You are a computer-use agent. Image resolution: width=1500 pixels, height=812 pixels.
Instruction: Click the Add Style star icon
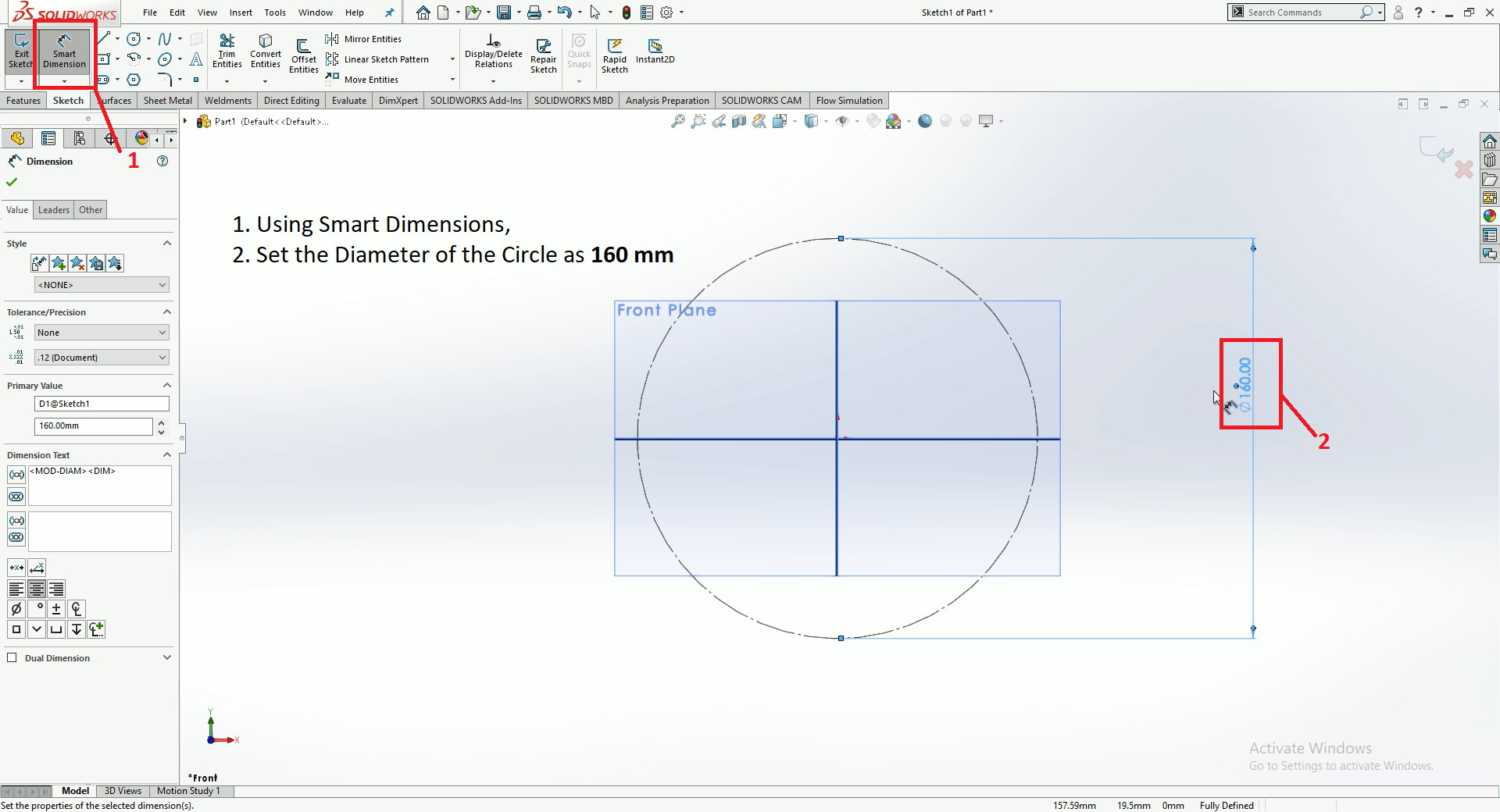[x=59, y=263]
